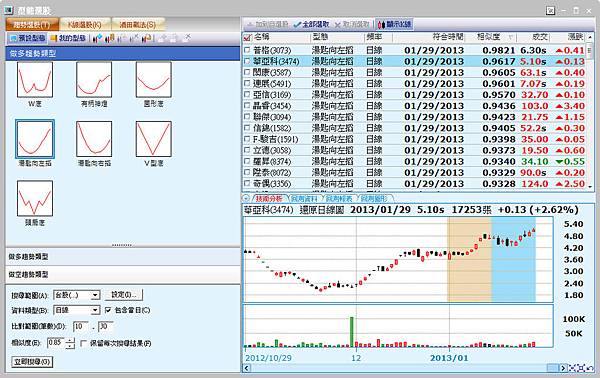The height and width of the screenshot is (378, 600).
Task: Open the 技術分析 tab
Action: click(x=269, y=199)
